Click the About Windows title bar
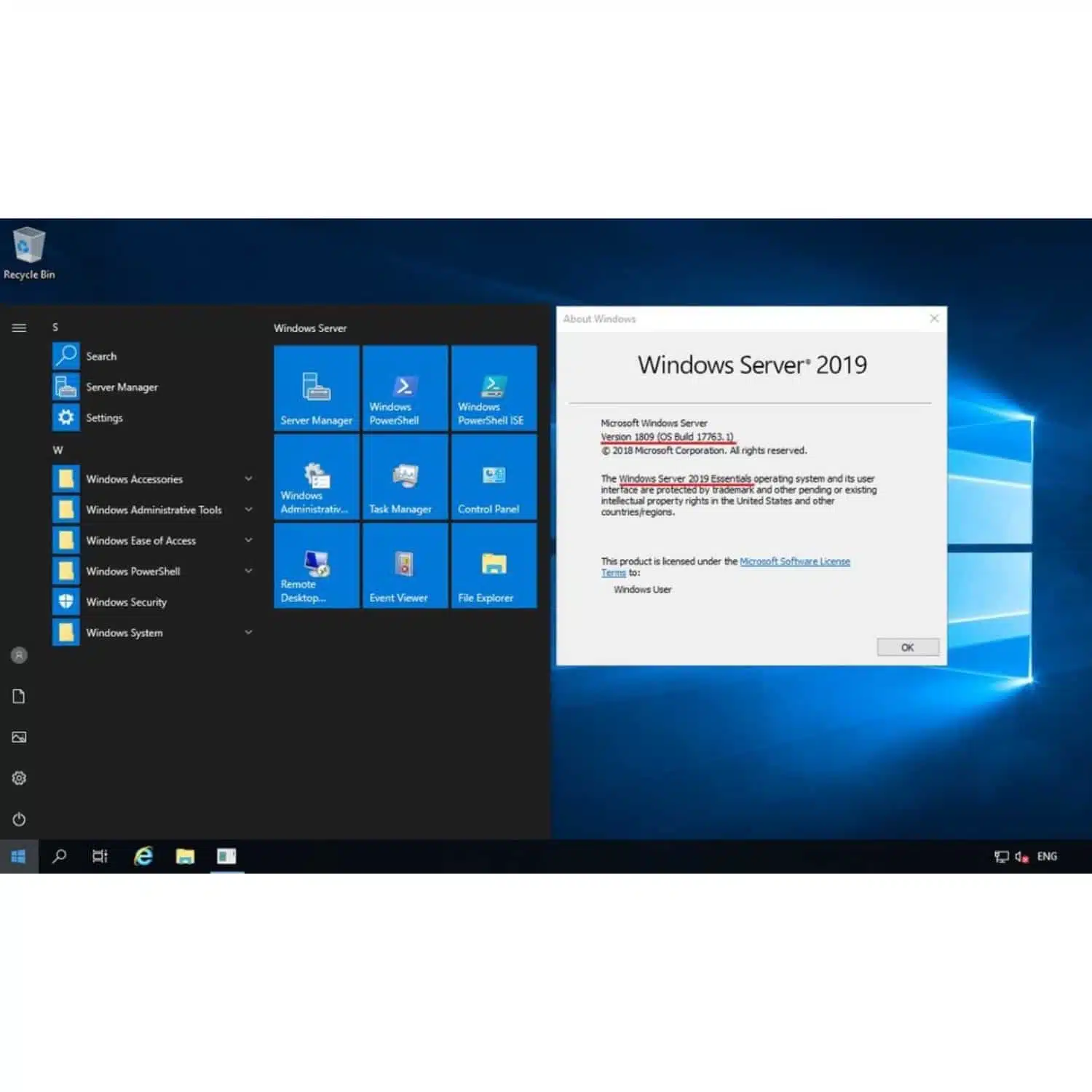 click(743, 319)
